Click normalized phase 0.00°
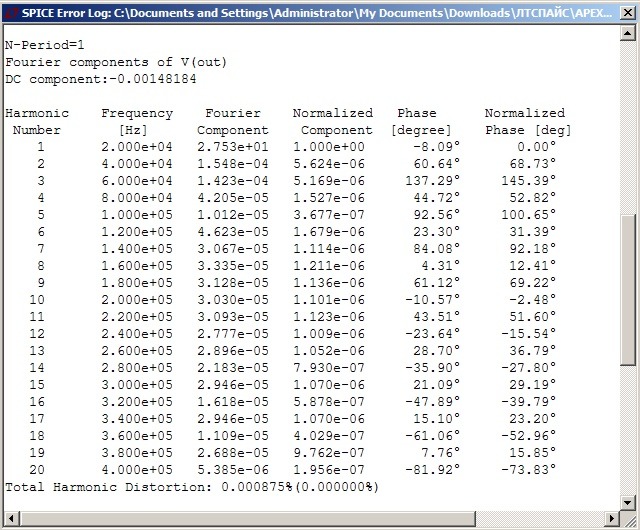 pos(536,147)
